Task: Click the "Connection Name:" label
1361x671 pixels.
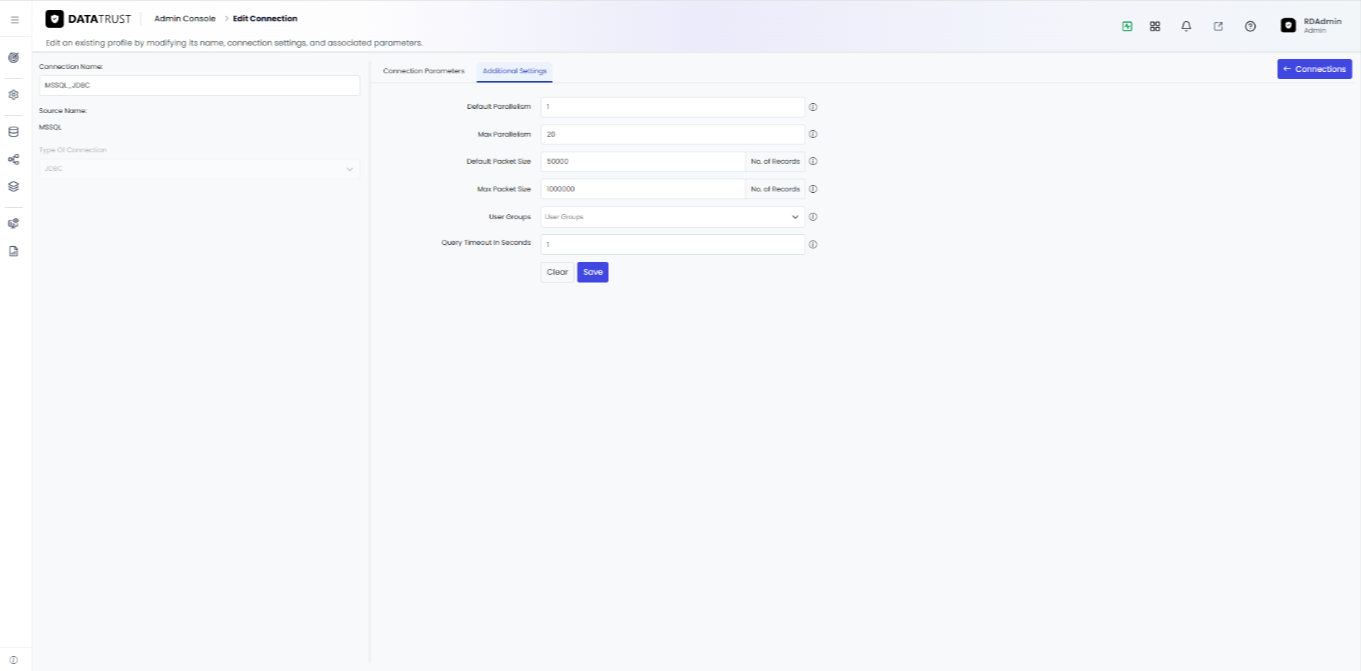Action: click(x=71, y=66)
